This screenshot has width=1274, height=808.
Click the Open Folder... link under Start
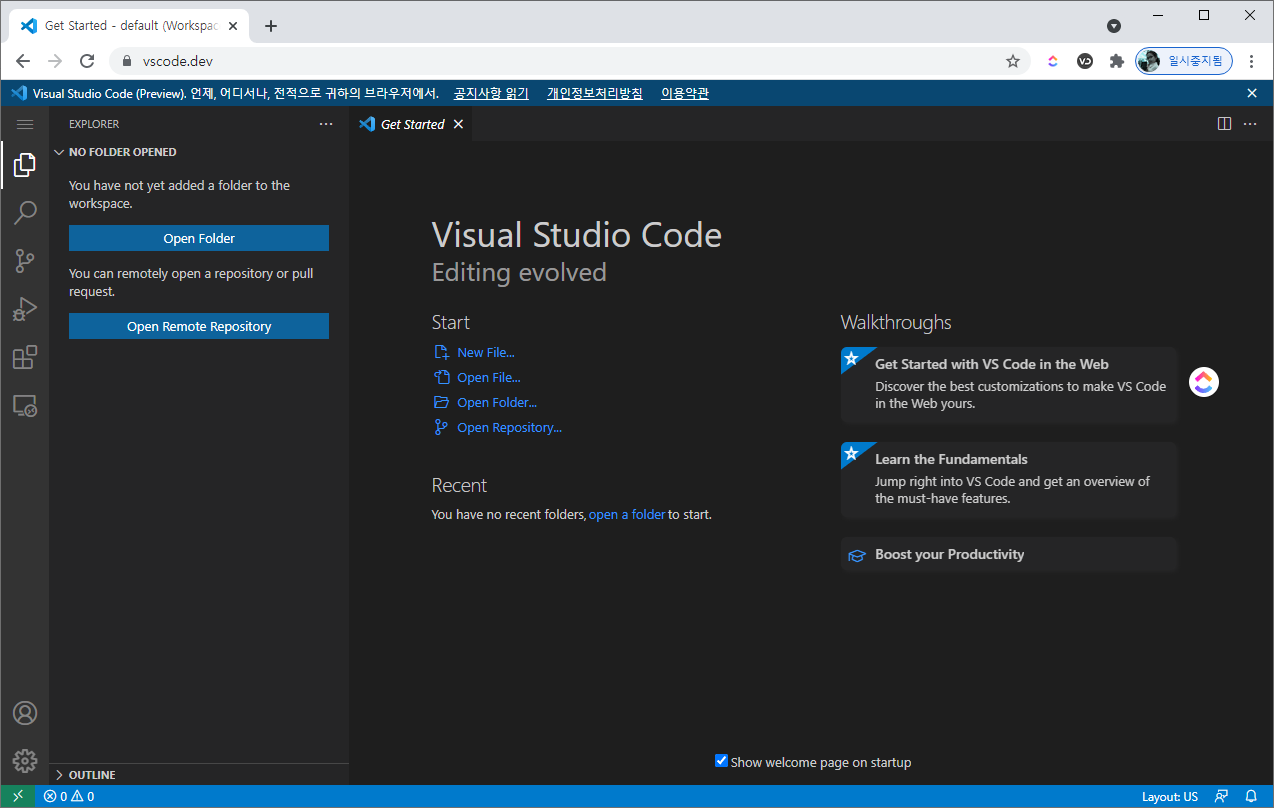[497, 402]
